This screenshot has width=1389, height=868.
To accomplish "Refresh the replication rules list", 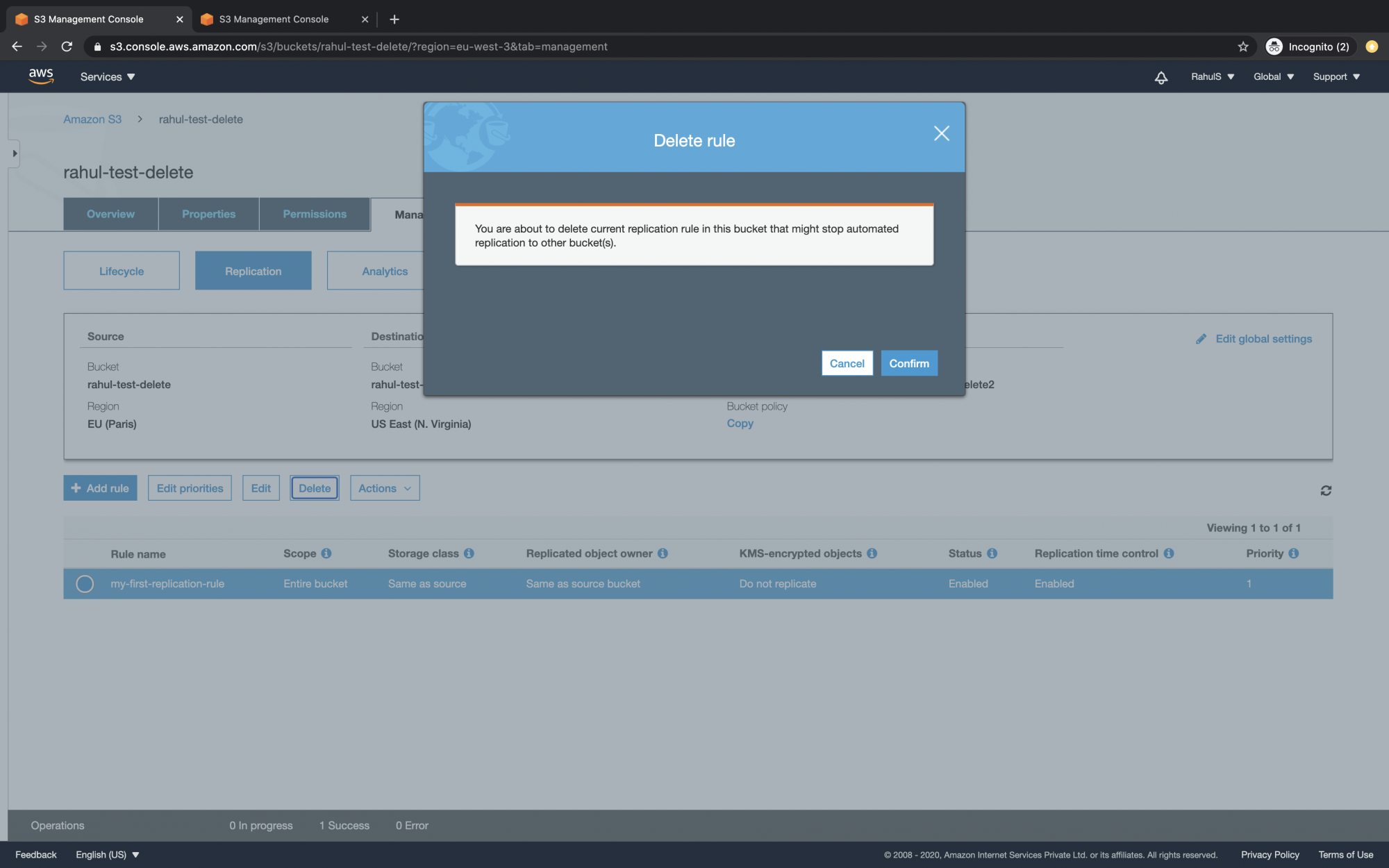I will click(x=1326, y=490).
